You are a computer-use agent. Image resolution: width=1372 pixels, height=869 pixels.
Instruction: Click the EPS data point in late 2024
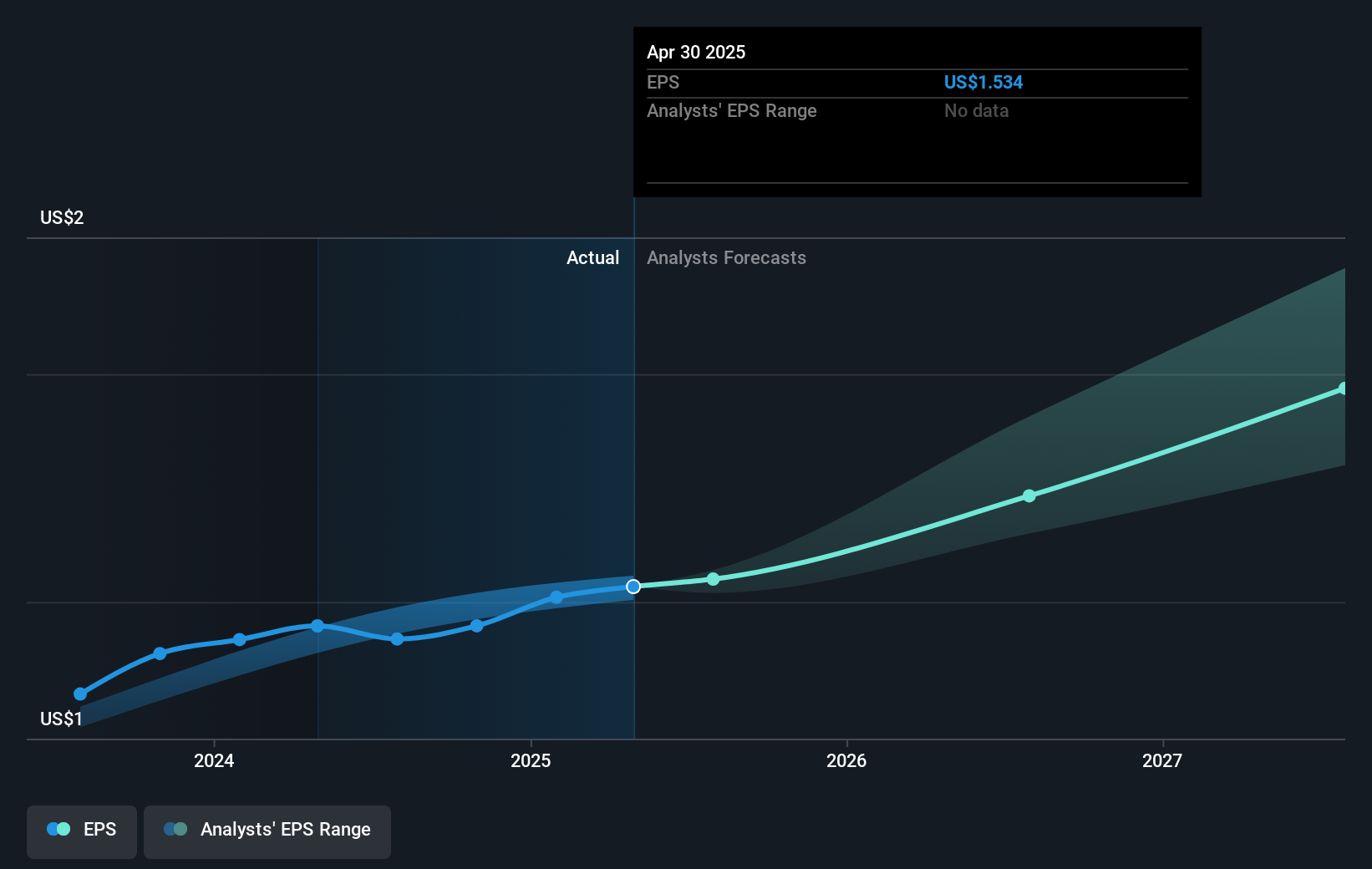click(476, 626)
